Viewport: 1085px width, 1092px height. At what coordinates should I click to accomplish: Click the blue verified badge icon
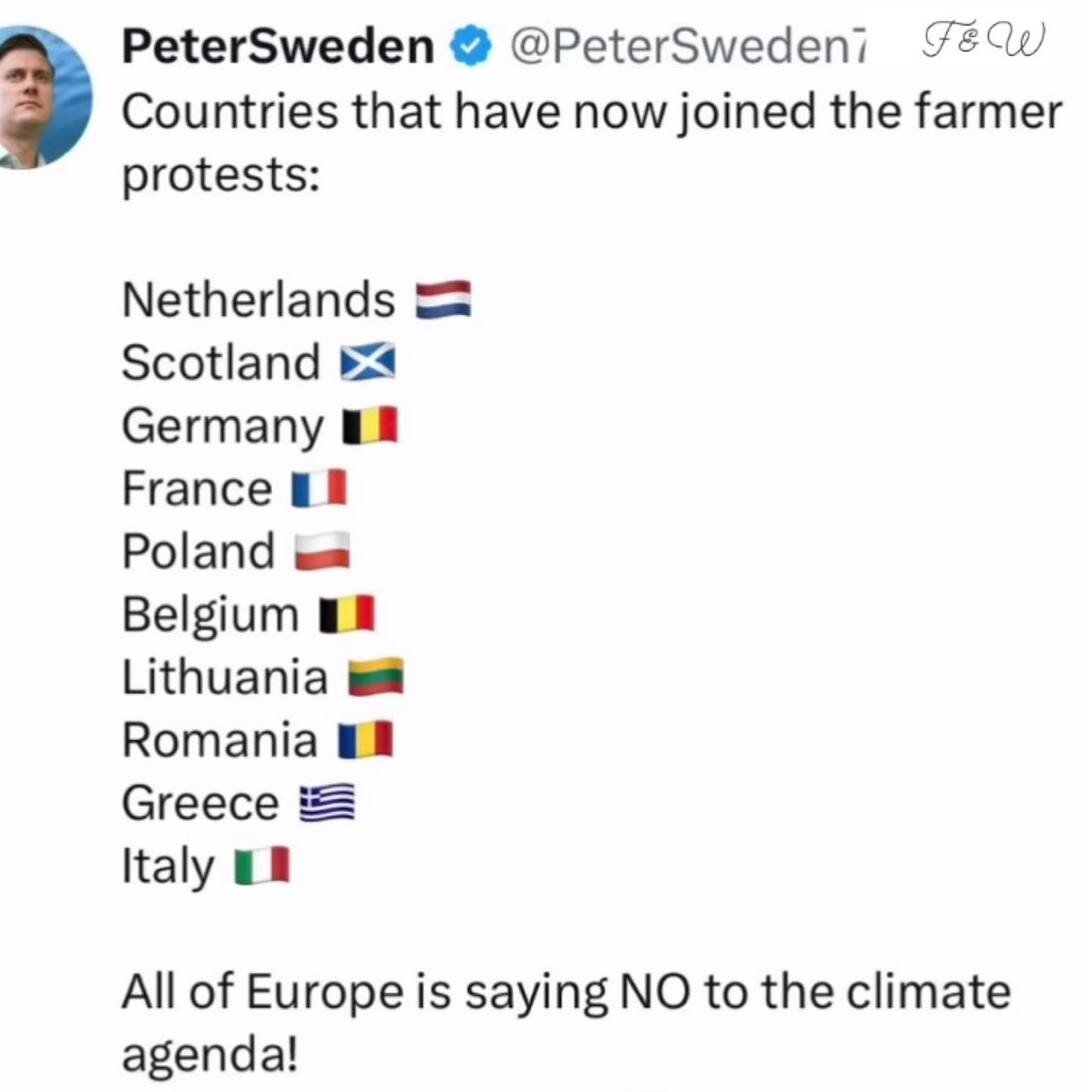coord(472,45)
